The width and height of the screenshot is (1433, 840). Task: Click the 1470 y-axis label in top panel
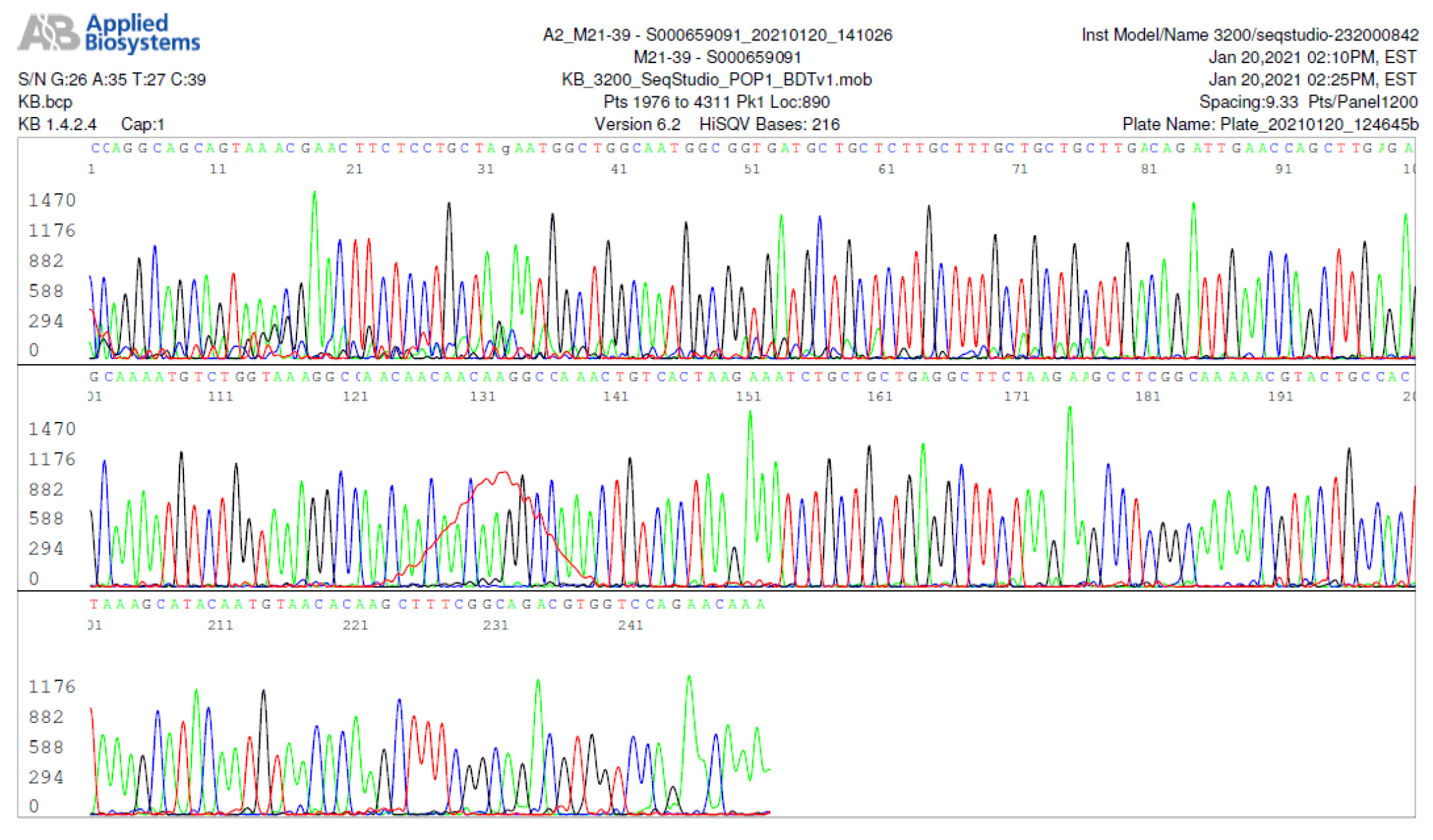pyautogui.click(x=52, y=200)
